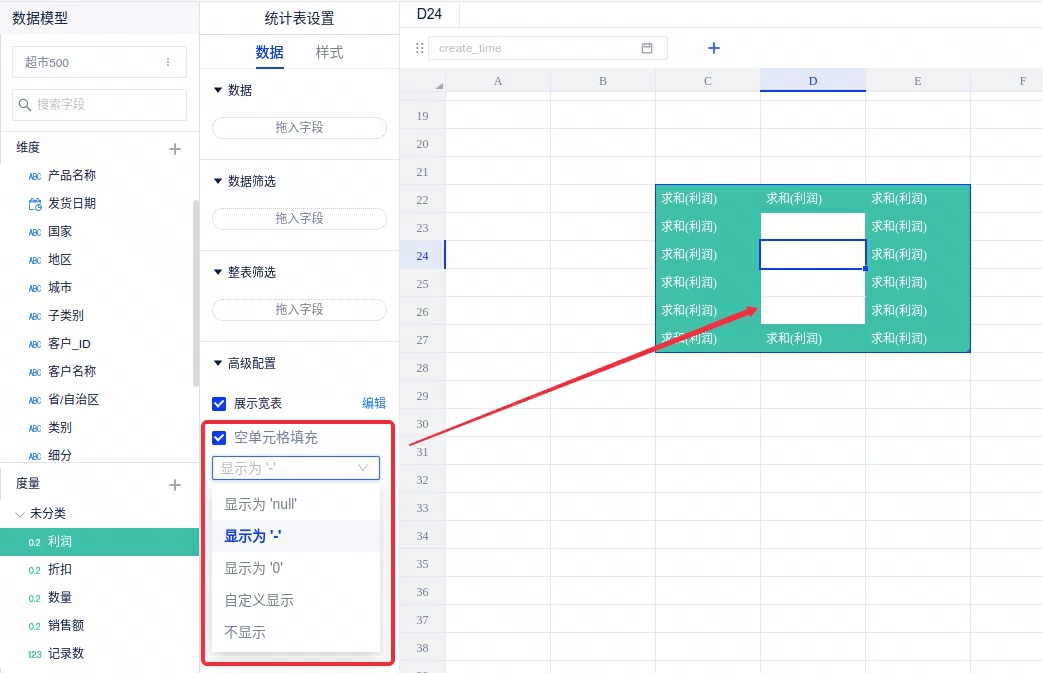Viewport: 1043px width, 673px height.
Task: Click the plus icon next to 度量
Action: click(175, 485)
